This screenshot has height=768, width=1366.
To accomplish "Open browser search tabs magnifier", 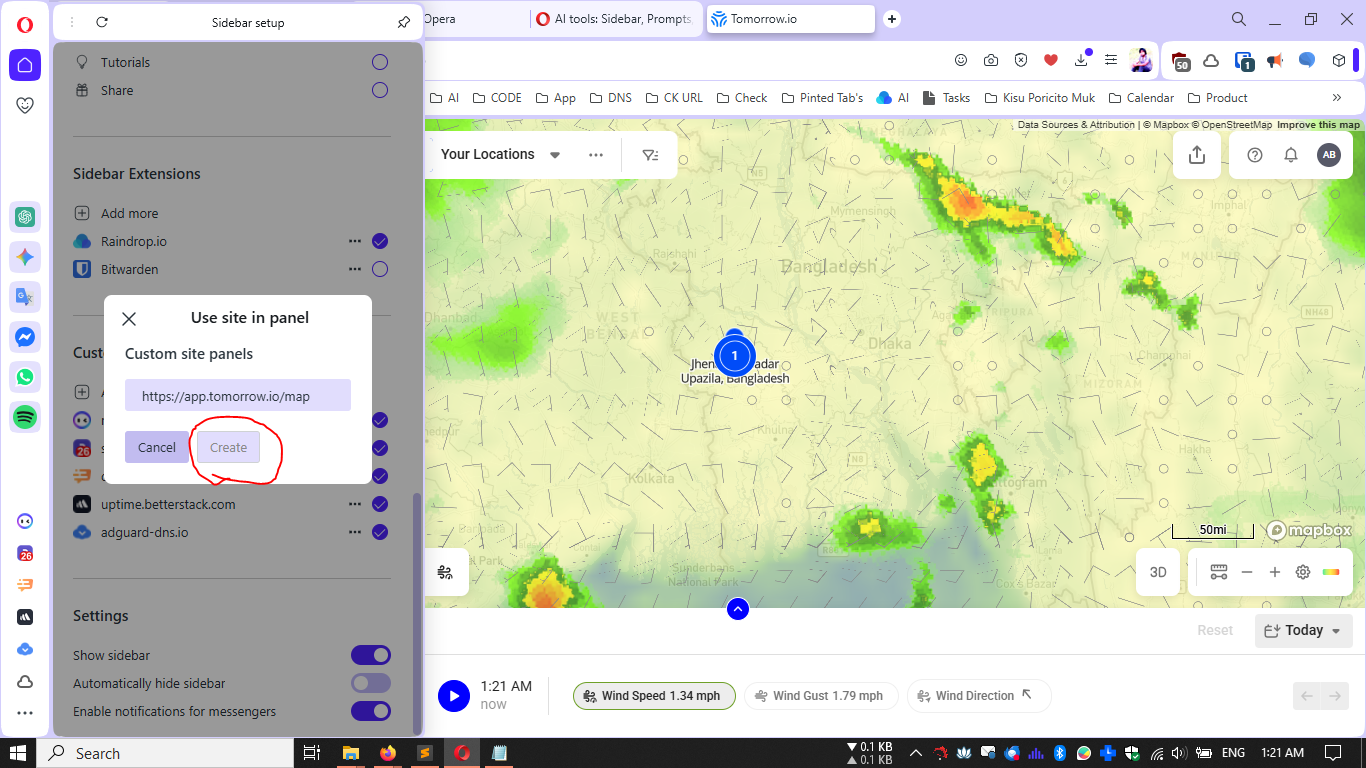I will click(x=1239, y=19).
